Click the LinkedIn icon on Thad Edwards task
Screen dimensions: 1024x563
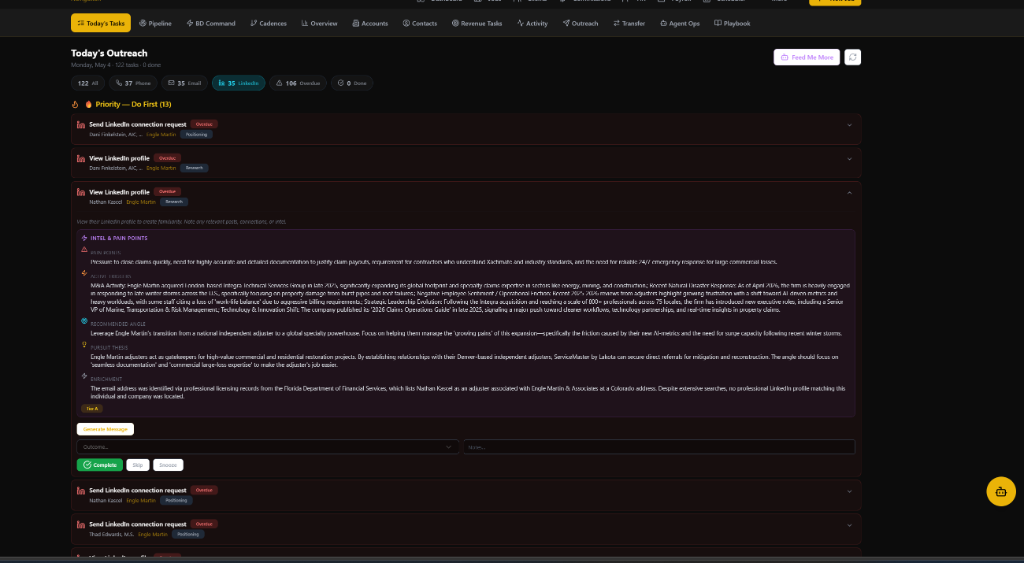[81, 524]
